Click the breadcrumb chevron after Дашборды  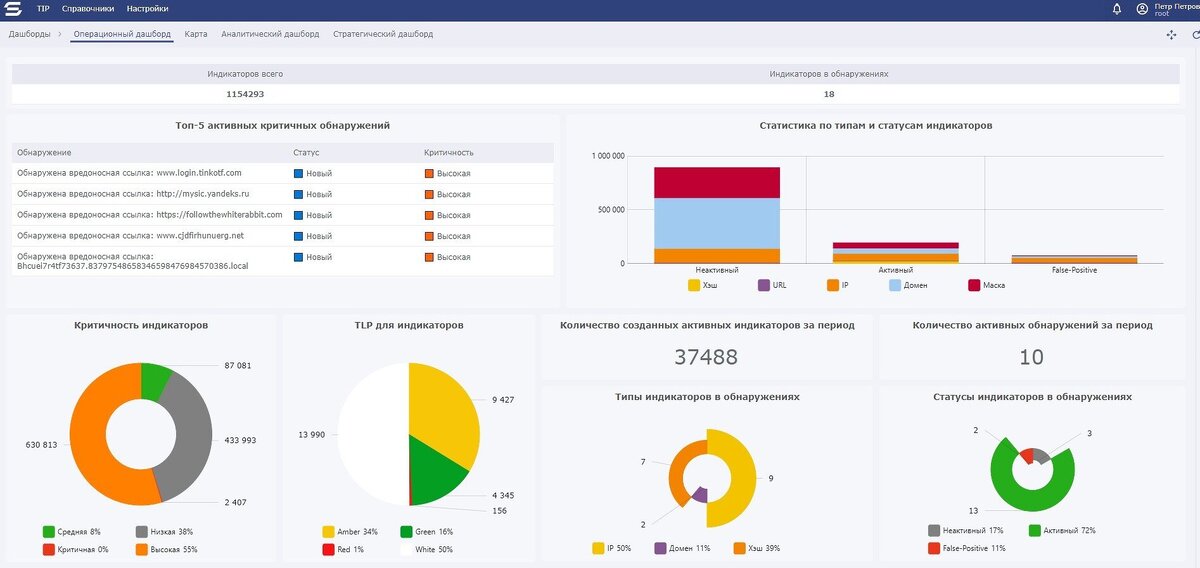(x=60, y=34)
